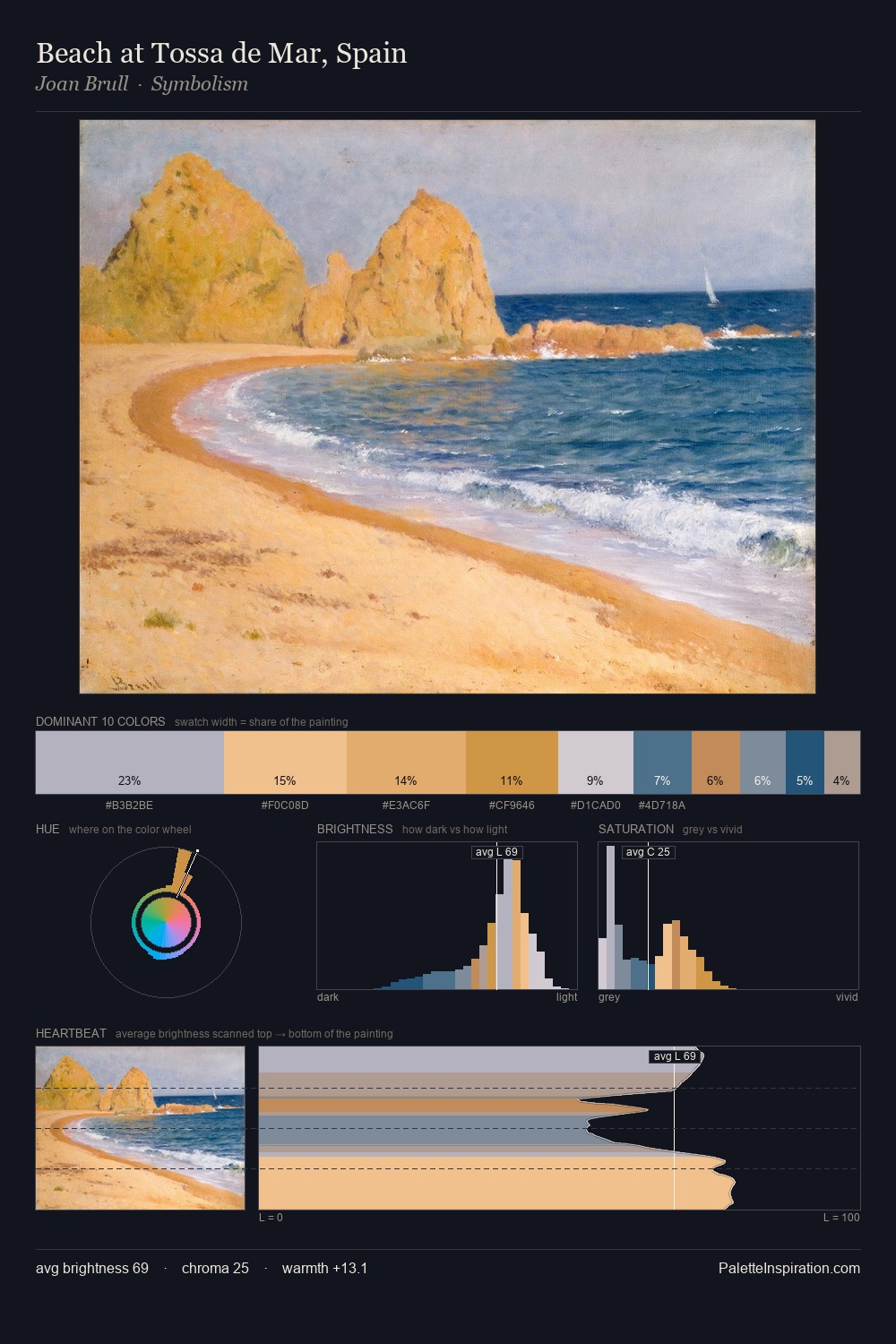Click the small heartbeat painting thumbnail
896x1344 pixels.
[140, 1128]
